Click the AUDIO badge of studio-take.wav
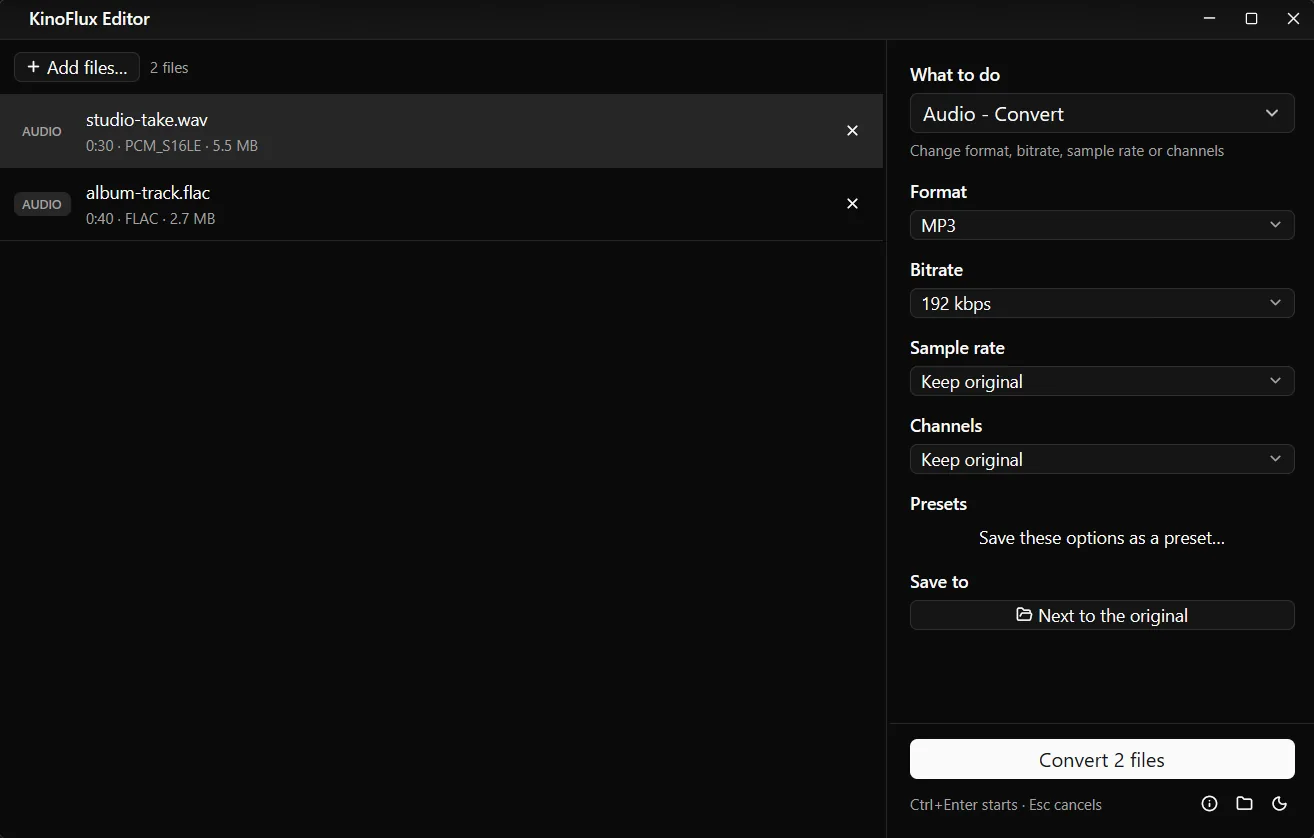The image size is (1314, 838). tap(42, 131)
